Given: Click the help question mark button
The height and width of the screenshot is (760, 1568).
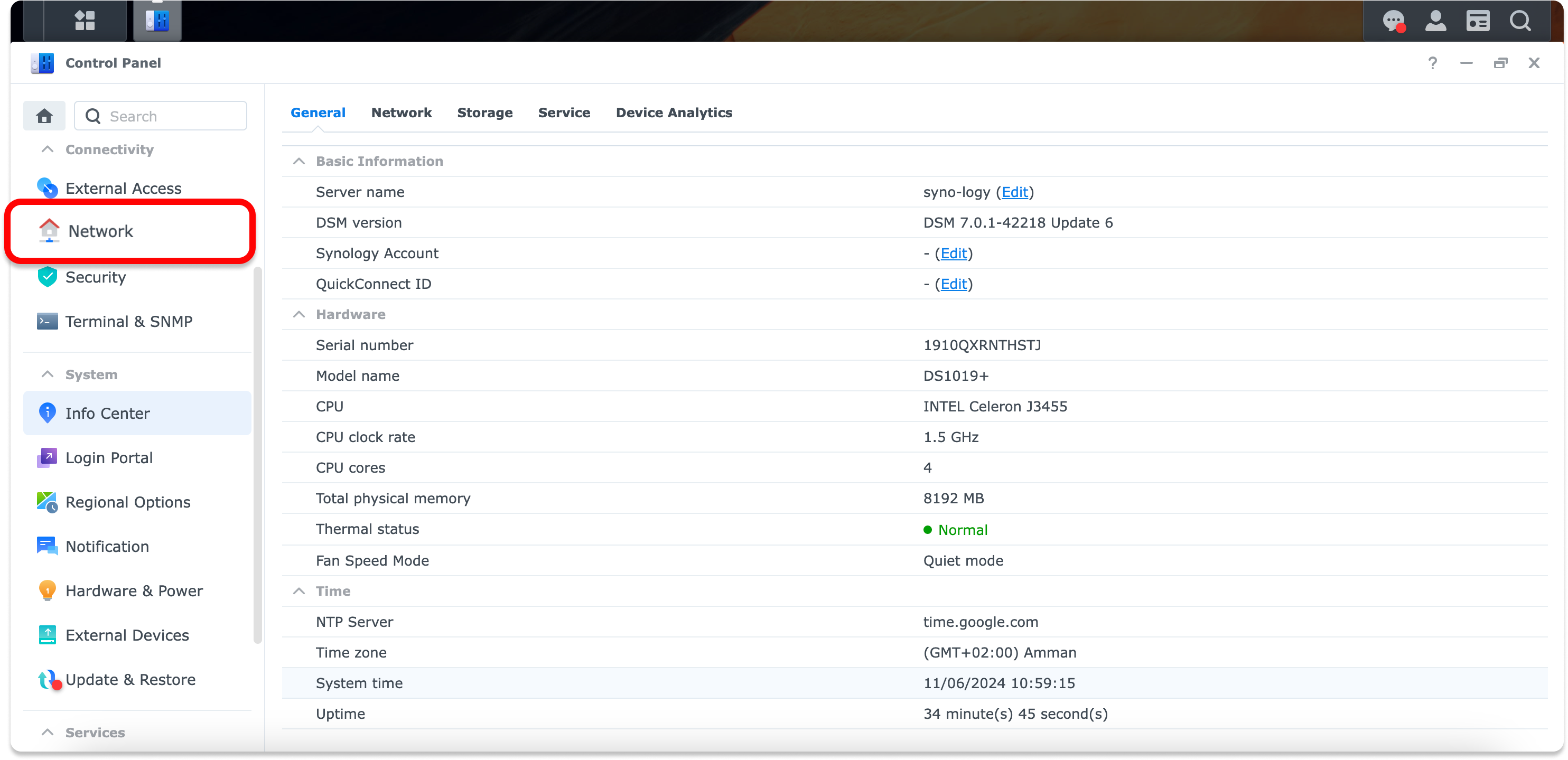Looking at the screenshot, I should coord(1432,63).
